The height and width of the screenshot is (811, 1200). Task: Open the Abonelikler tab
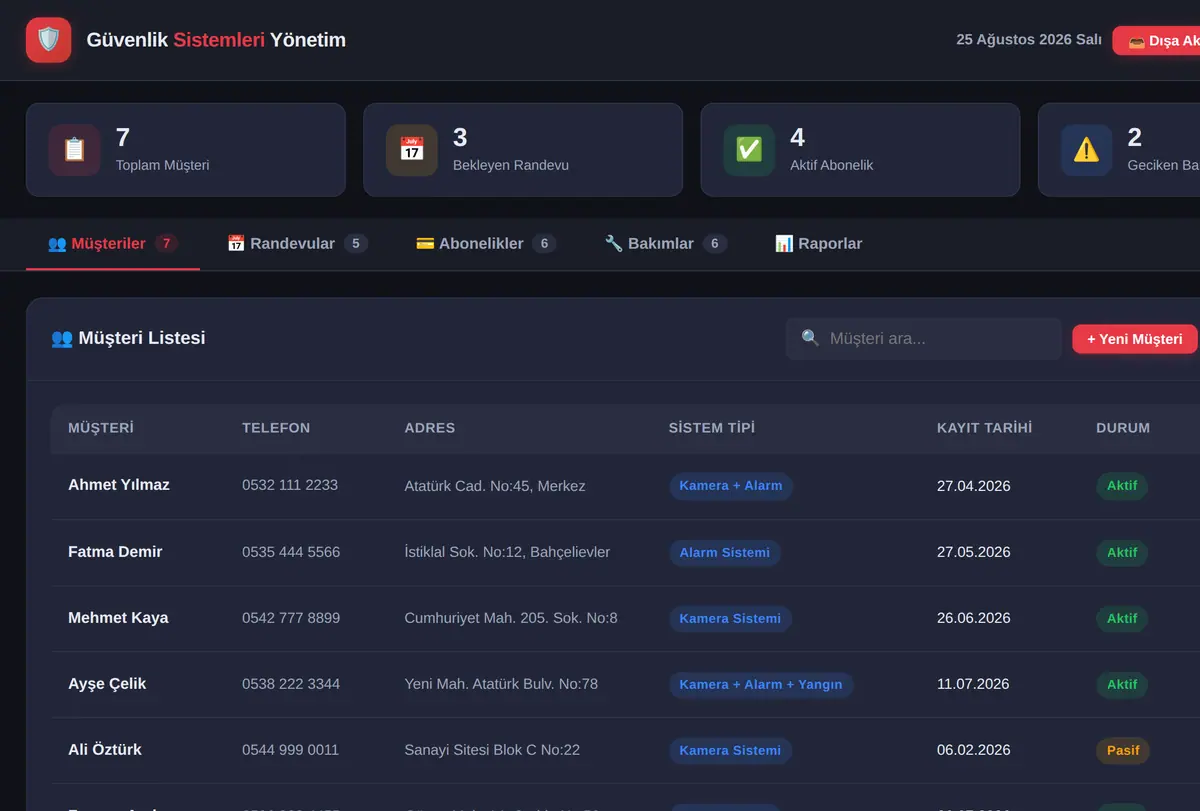pyautogui.click(x=485, y=243)
